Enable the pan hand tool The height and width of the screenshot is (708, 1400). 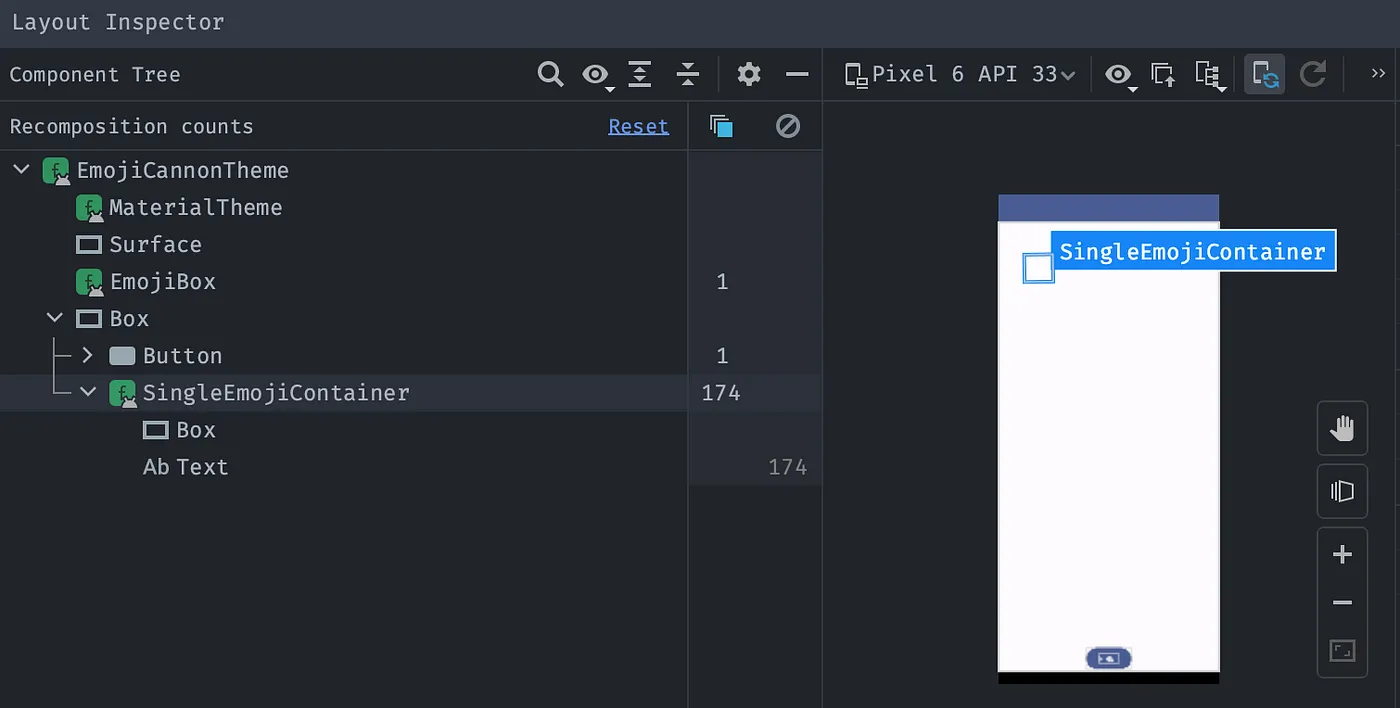point(1342,430)
